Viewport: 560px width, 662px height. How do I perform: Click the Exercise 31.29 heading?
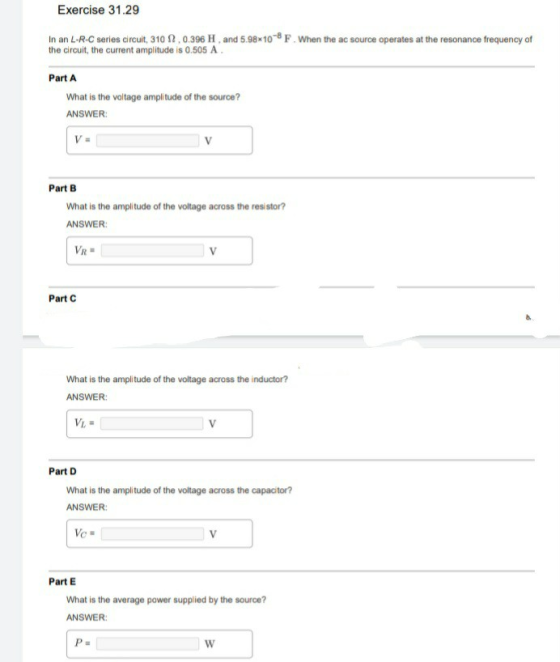[98, 10]
